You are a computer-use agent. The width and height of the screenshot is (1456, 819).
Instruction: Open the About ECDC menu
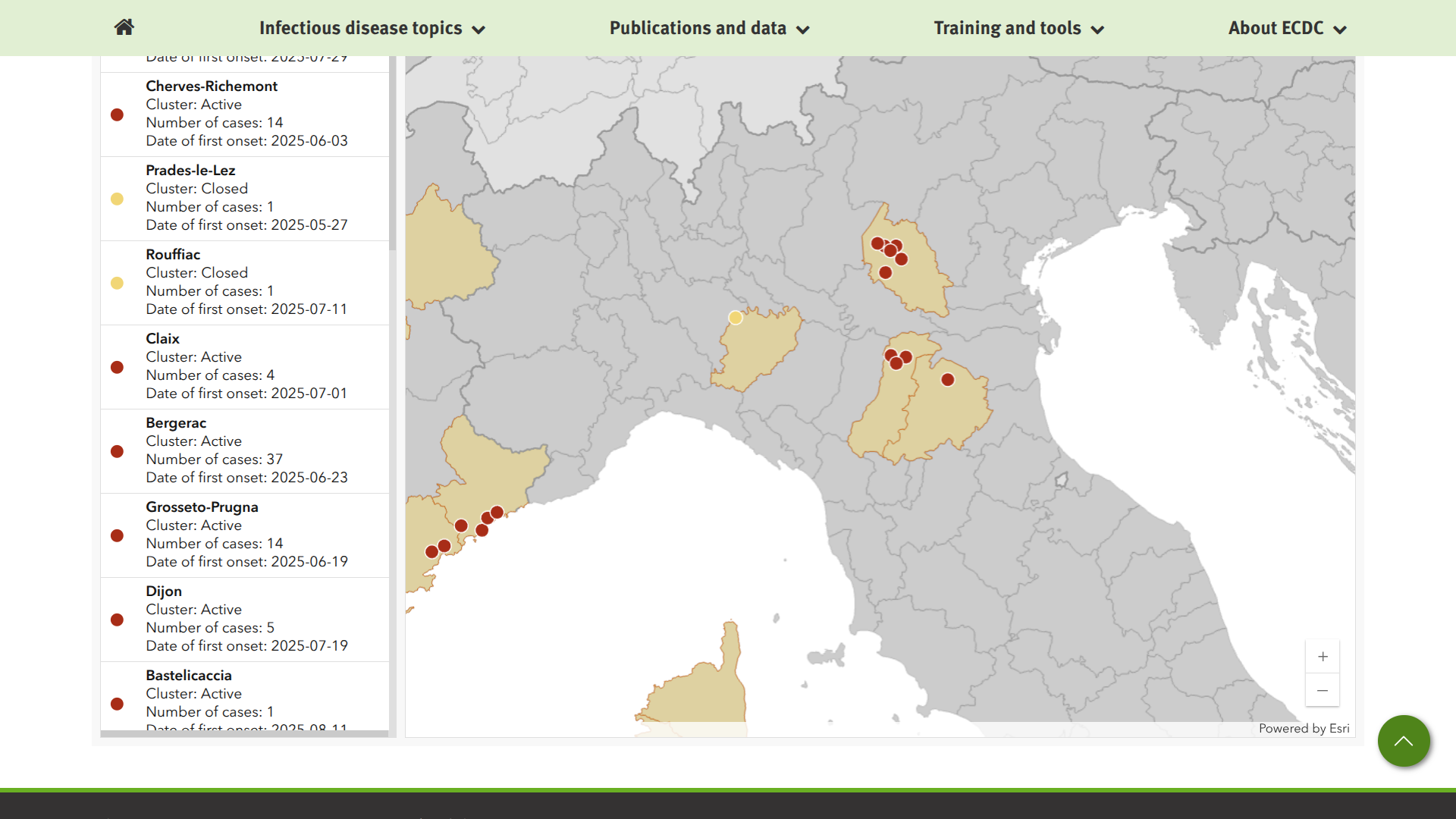(x=1287, y=28)
